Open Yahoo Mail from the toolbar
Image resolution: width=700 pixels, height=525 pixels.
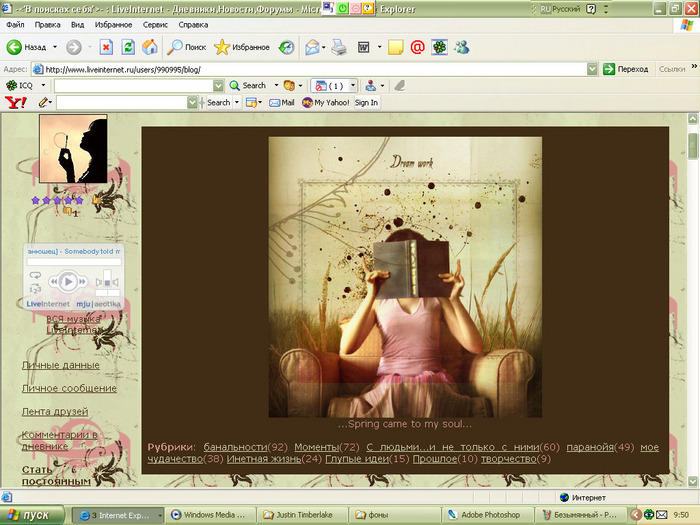(x=282, y=103)
